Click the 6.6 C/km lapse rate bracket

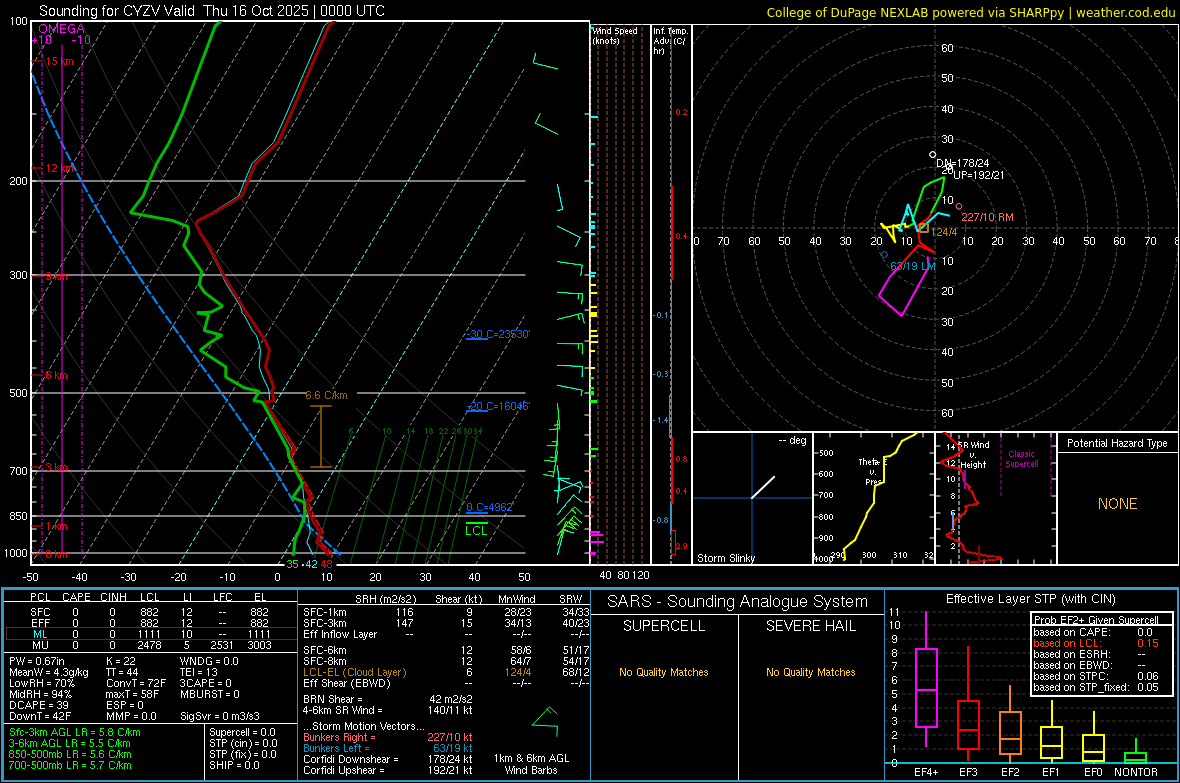(321, 437)
